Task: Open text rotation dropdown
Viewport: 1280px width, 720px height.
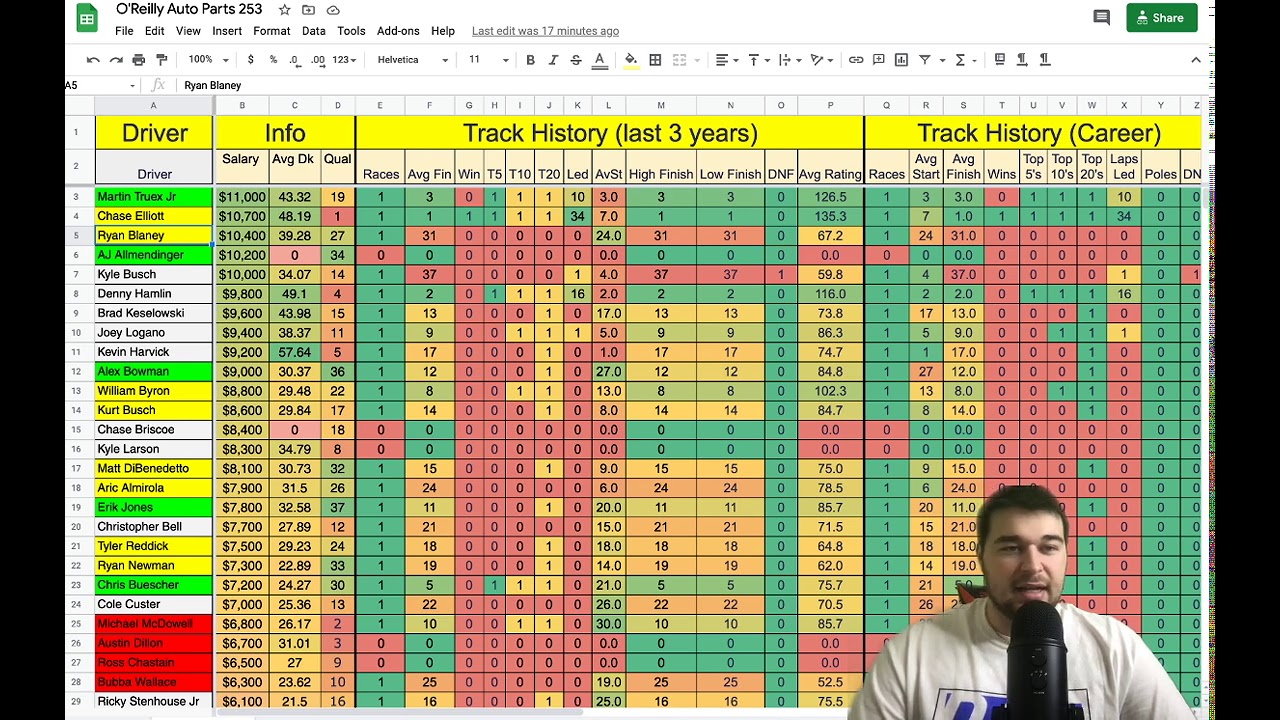Action: (x=821, y=60)
